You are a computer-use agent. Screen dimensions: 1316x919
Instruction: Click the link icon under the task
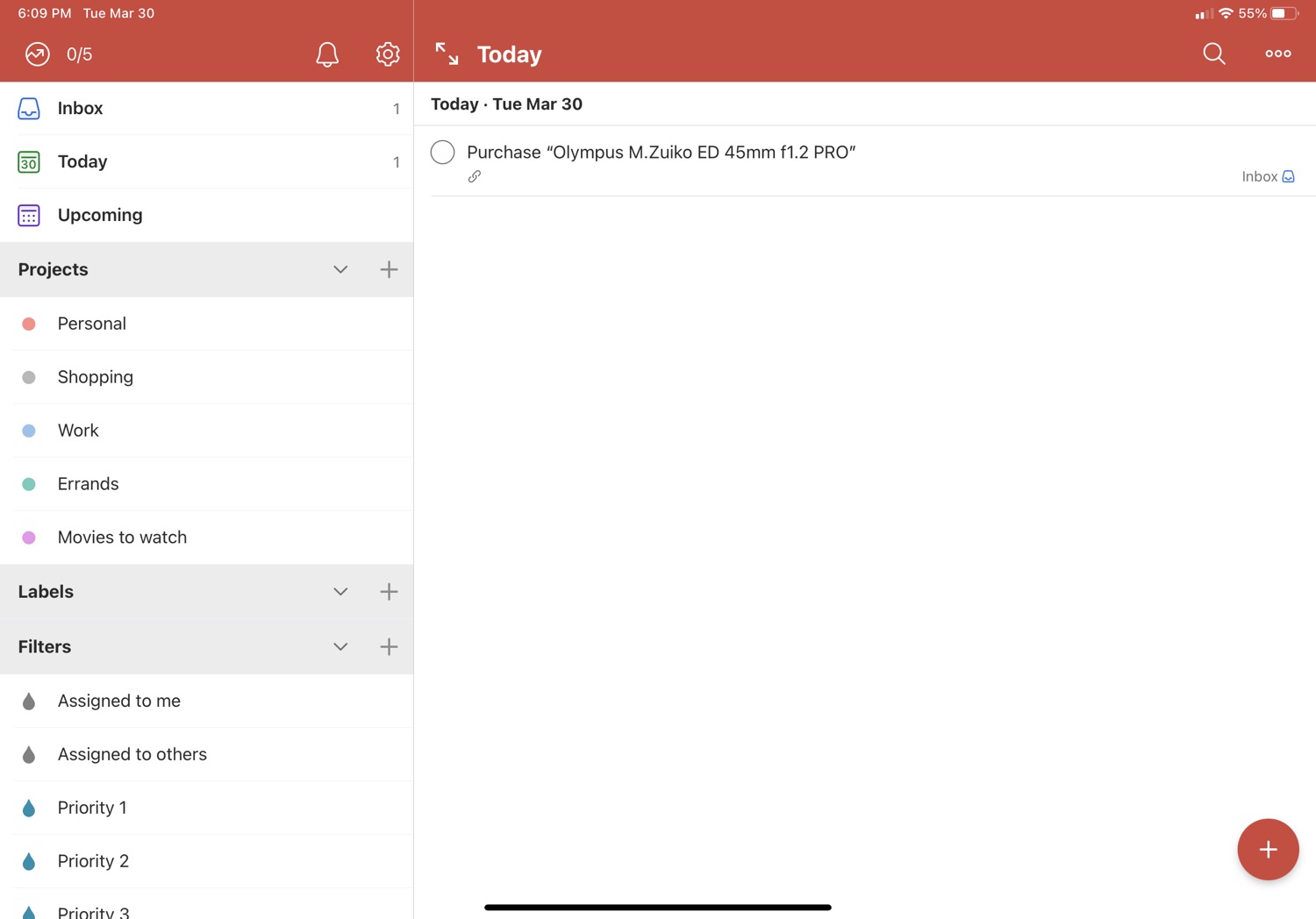click(x=475, y=176)
